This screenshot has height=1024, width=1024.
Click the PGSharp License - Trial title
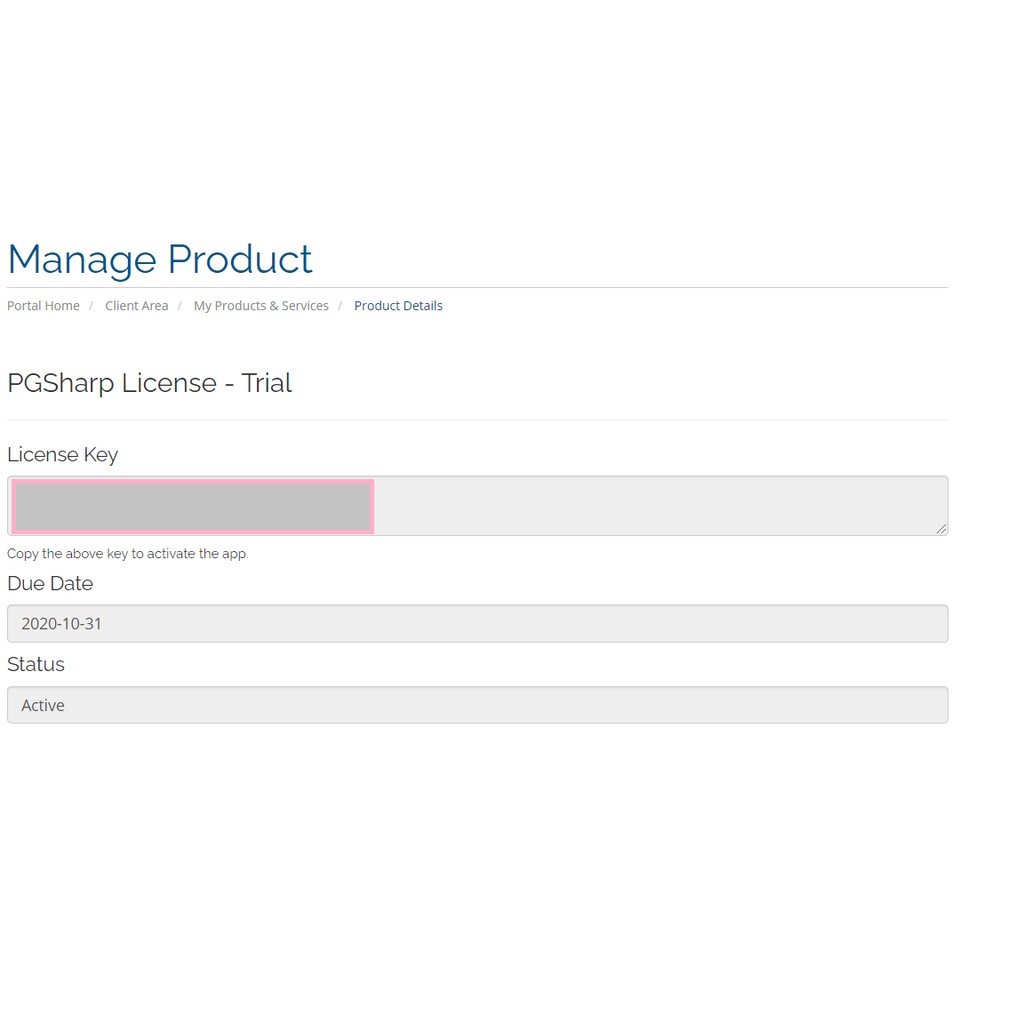150,383
